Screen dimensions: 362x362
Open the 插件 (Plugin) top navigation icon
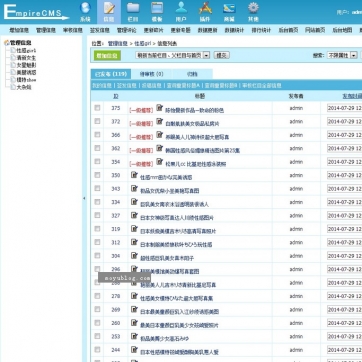(205, 12)
